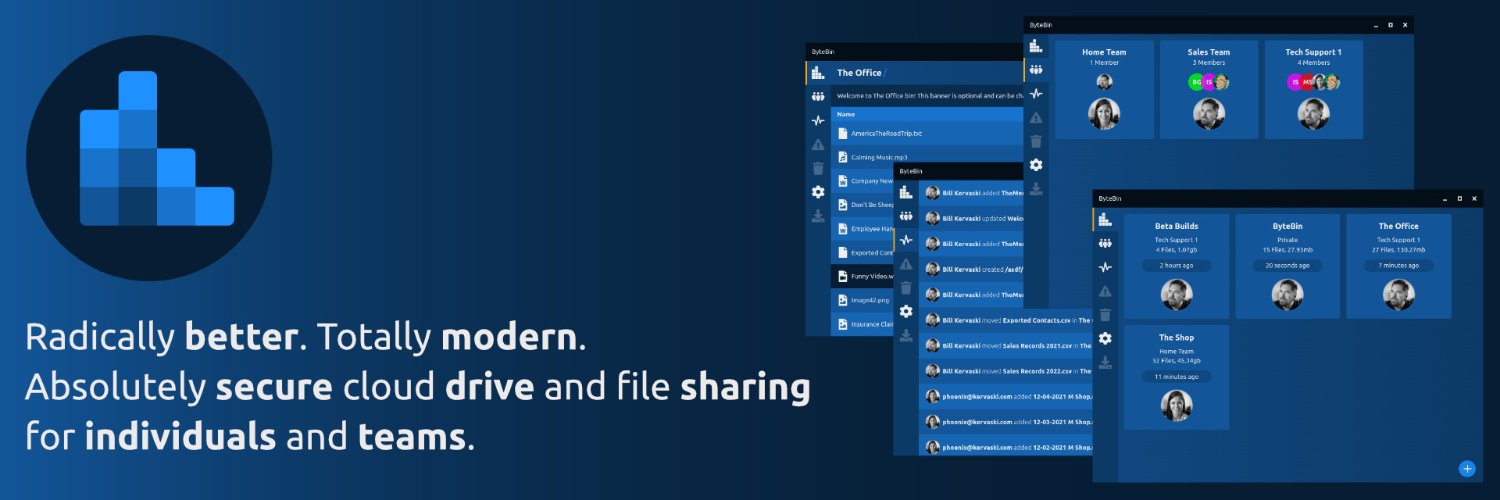1500x500 pixels.
Task: Click Bins icon in the teams window sidebar
Action: pyautogui.click(x=1036, y=45)
